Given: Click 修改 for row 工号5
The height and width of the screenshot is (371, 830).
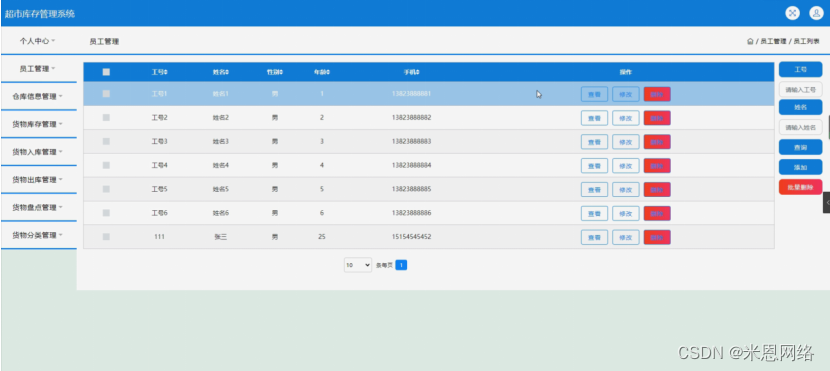Looking at the screenshot, I should coord(626,189).
